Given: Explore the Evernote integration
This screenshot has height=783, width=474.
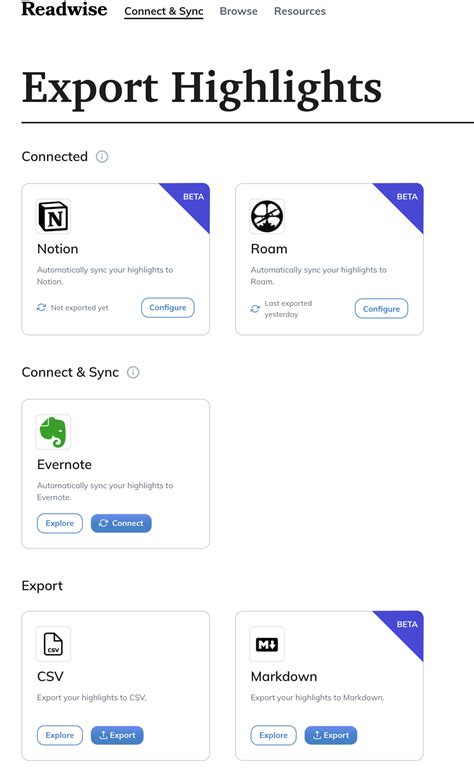Looking at the screenshot, I should pyautogui.click(x=59, y=523).
